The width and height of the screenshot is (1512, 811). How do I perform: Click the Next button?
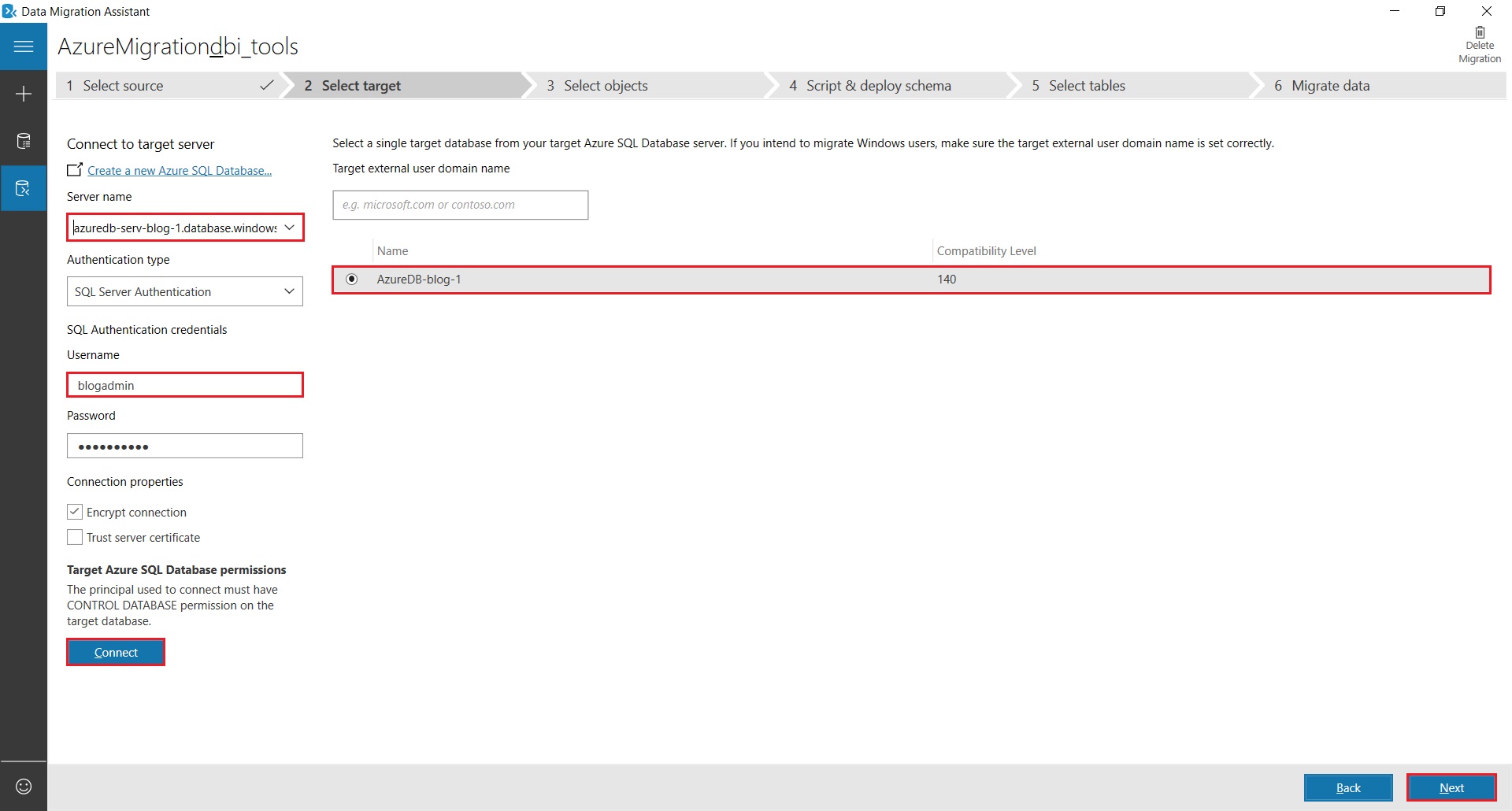tap(1451, 787)
